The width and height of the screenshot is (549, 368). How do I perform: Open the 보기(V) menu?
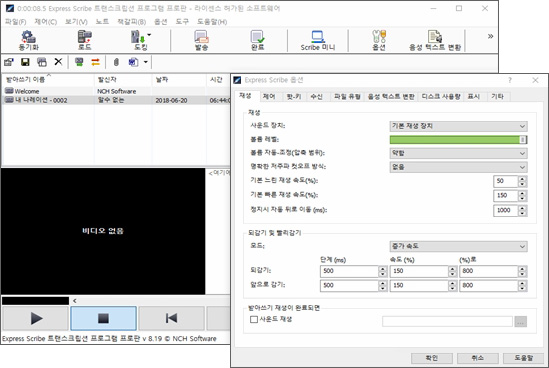pyautogui.click(x=76, y=22)
